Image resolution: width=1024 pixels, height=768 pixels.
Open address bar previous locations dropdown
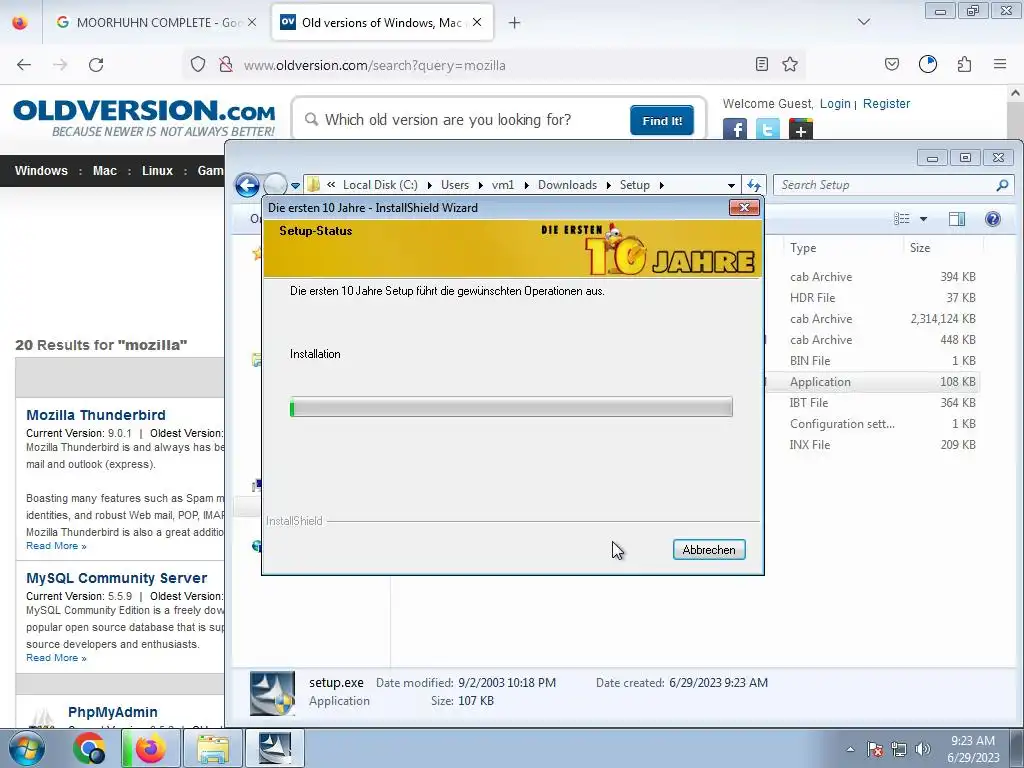(x=731, y=185)
